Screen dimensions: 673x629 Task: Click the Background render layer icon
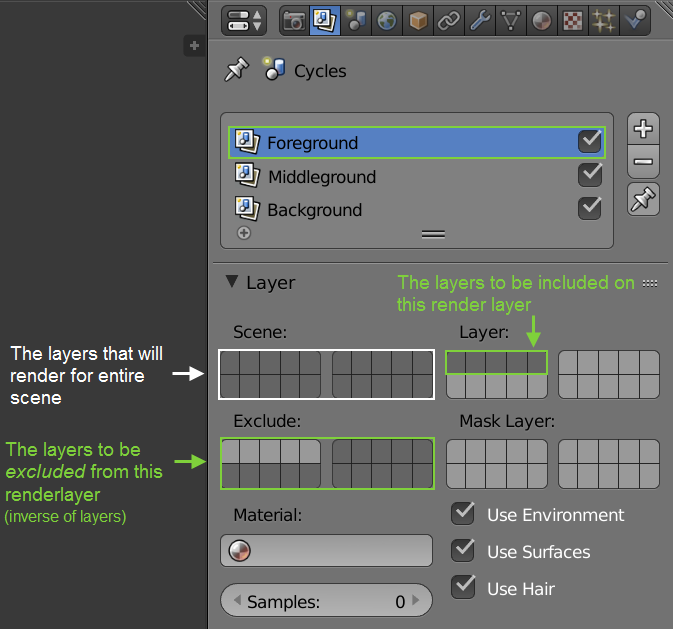[x=247, y=208]
